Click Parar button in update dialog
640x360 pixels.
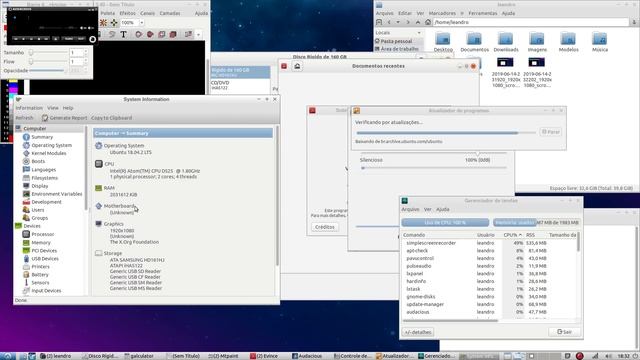pyautogui.click(x=551, y=132)
